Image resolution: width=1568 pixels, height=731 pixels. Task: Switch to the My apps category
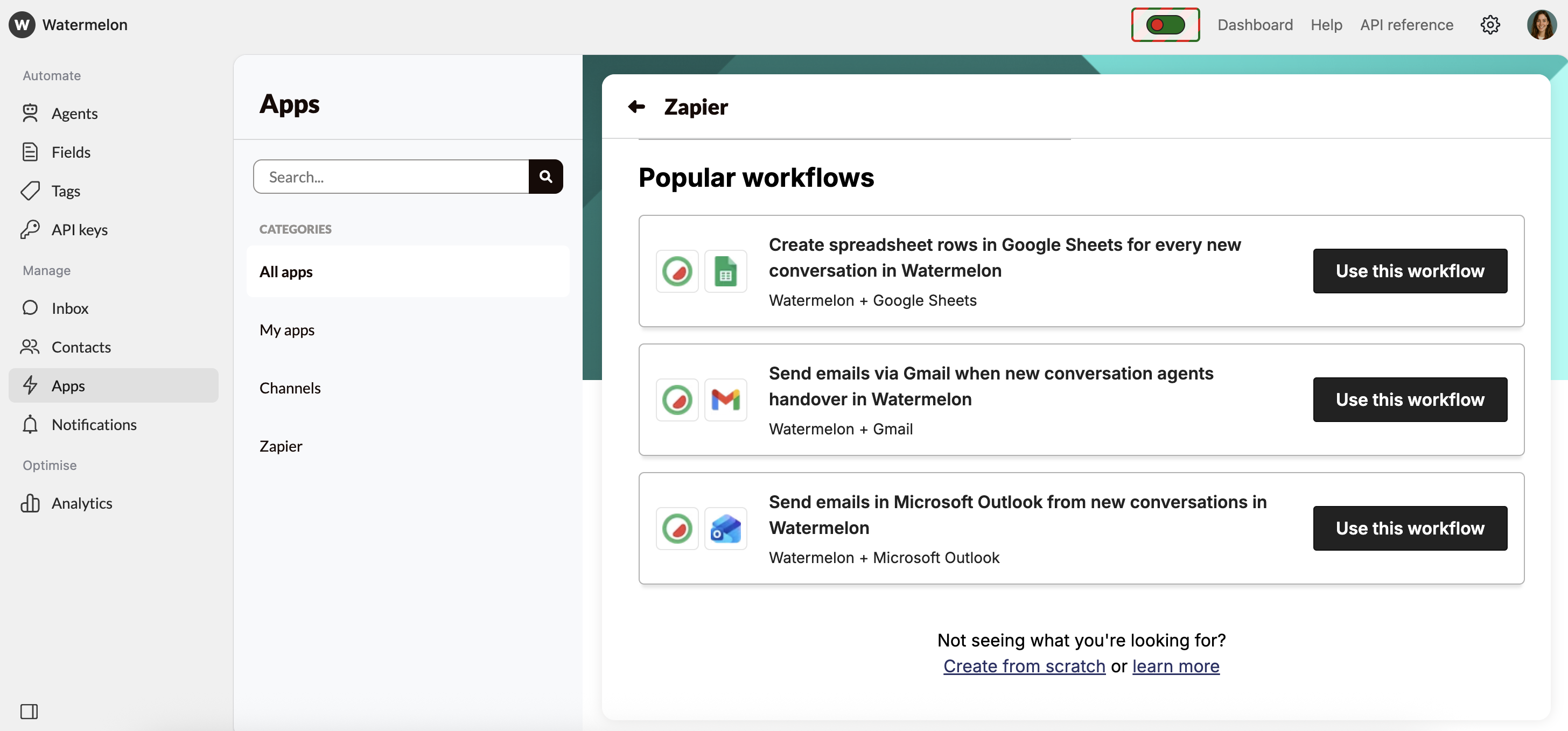tap(286, 330)
